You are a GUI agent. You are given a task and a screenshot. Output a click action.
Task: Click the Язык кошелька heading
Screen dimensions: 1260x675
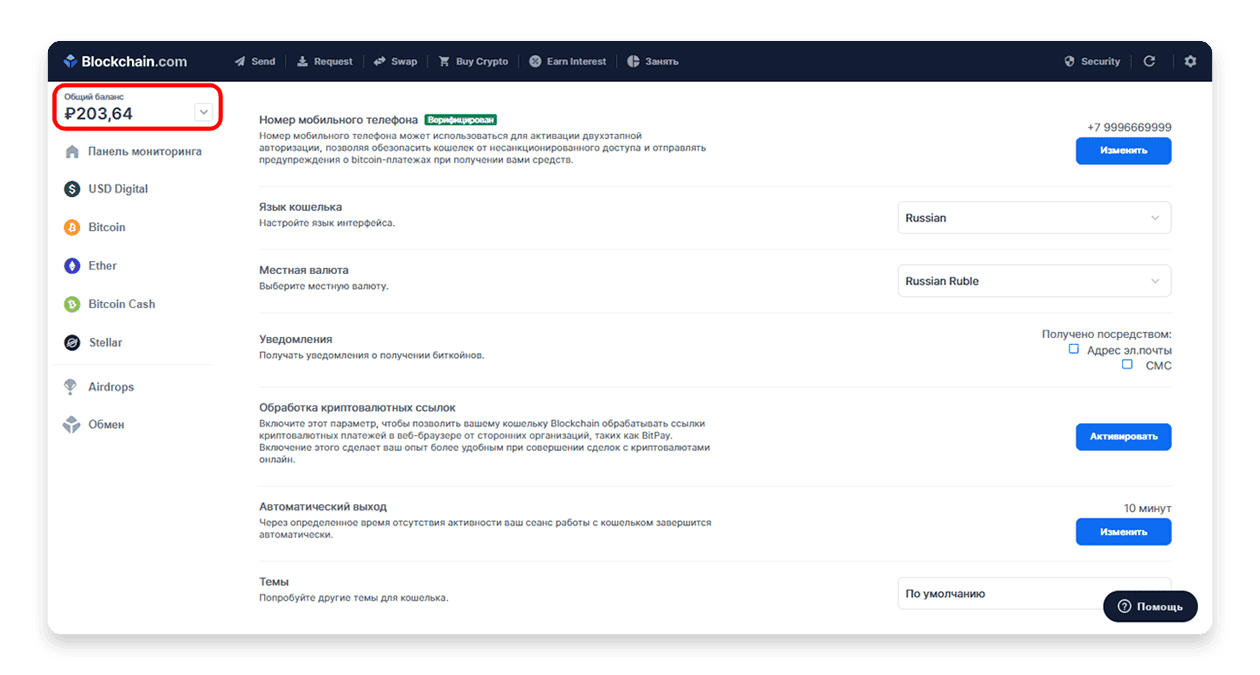tap(300, 207)
